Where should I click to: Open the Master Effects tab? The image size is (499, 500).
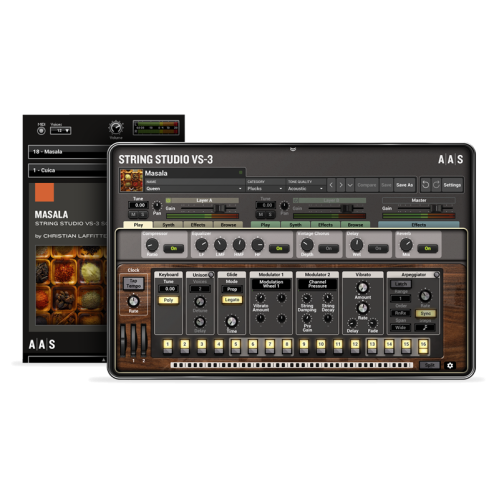coord(419,225)
